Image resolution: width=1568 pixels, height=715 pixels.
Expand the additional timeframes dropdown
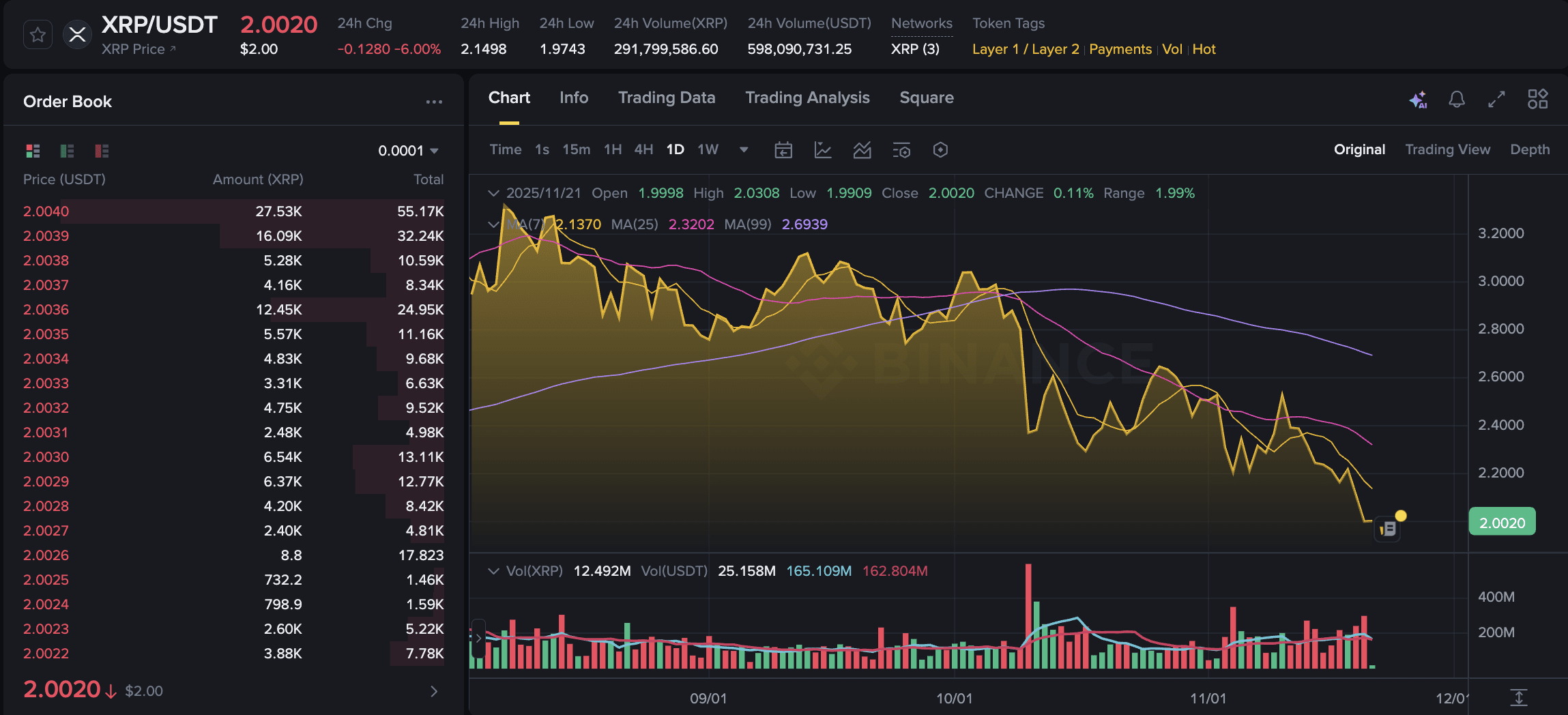pyautogui.click(x=743, y=149)
